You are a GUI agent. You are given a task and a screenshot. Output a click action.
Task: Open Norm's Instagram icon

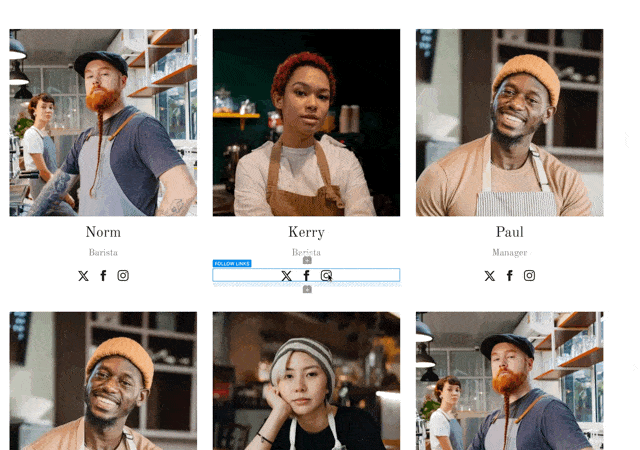point(123,276)
